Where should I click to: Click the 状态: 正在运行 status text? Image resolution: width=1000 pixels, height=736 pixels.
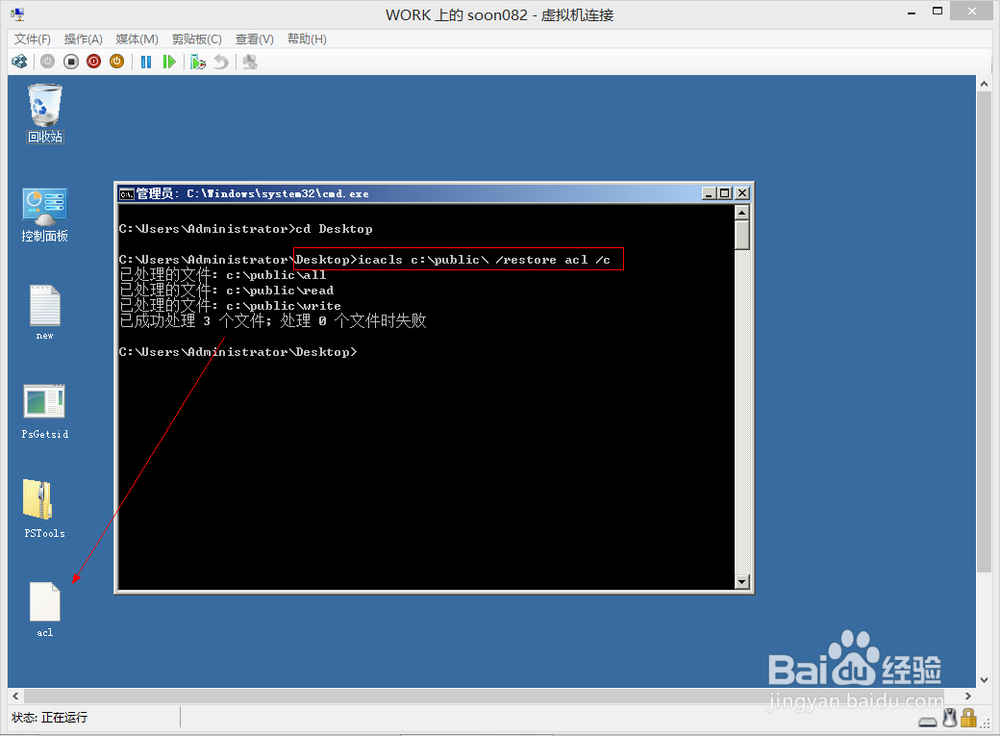pyautogui.click(x=50, y=718)
